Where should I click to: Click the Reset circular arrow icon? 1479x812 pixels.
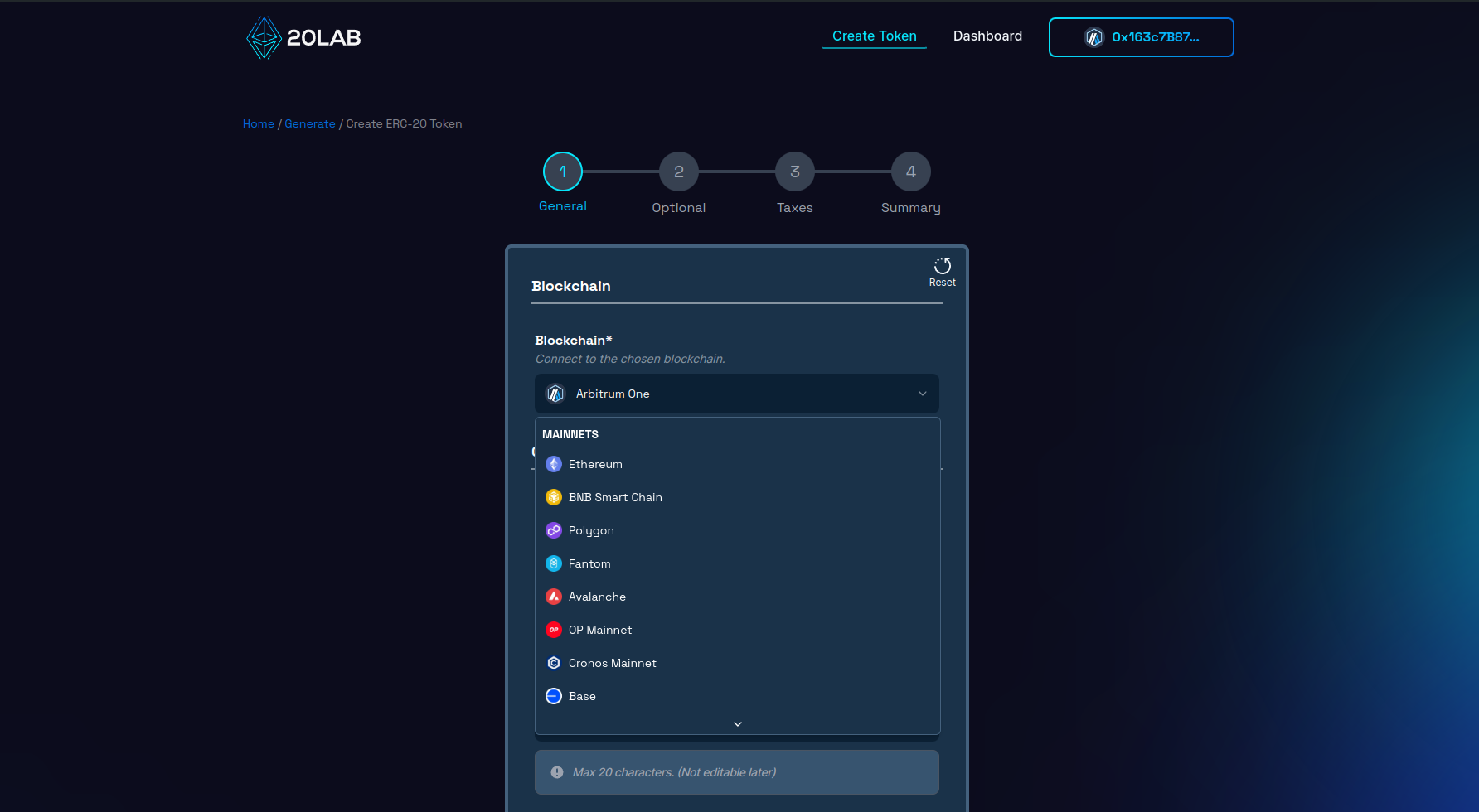click(x=943, y=266)
